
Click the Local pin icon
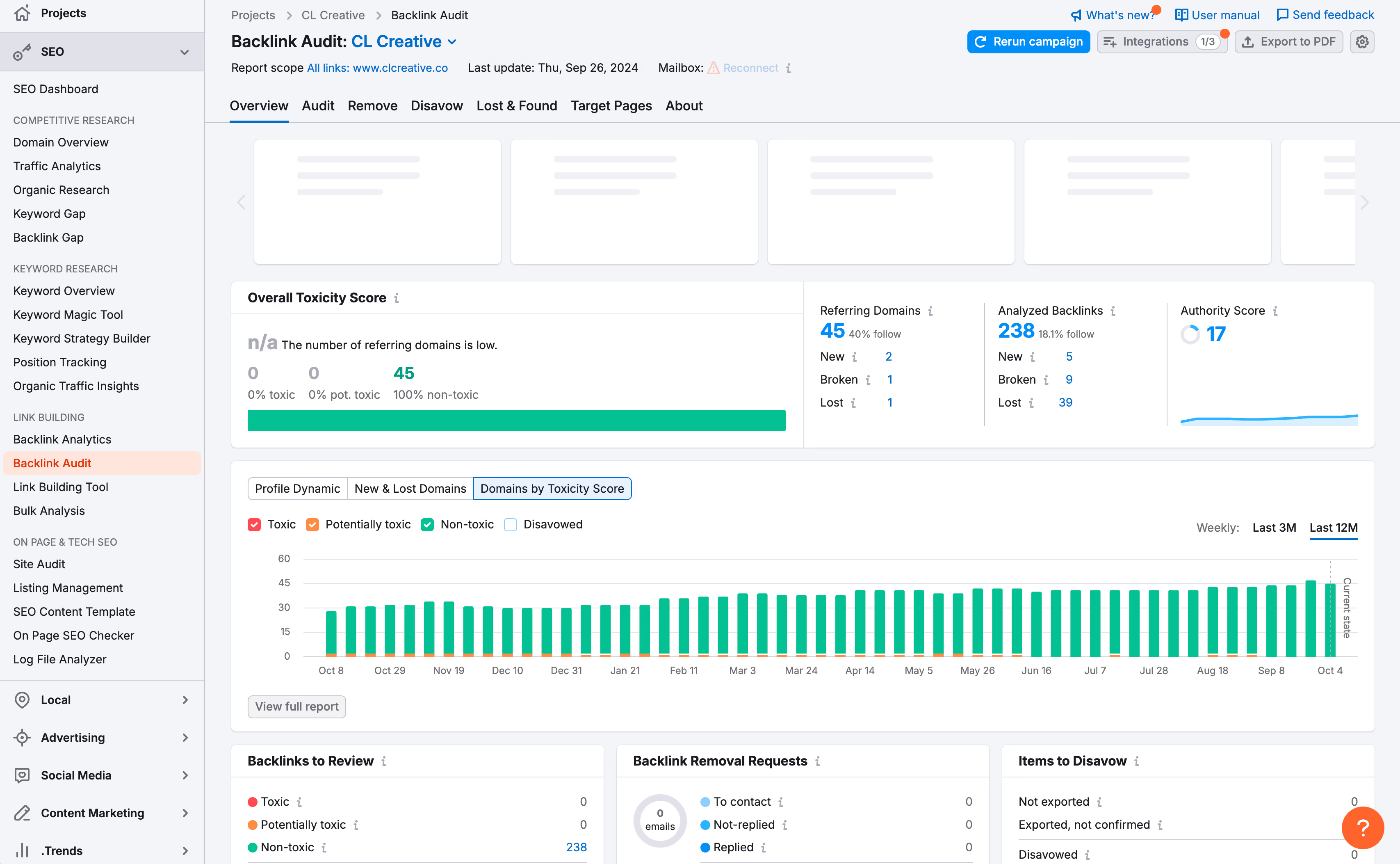click(x=22, y=700)
